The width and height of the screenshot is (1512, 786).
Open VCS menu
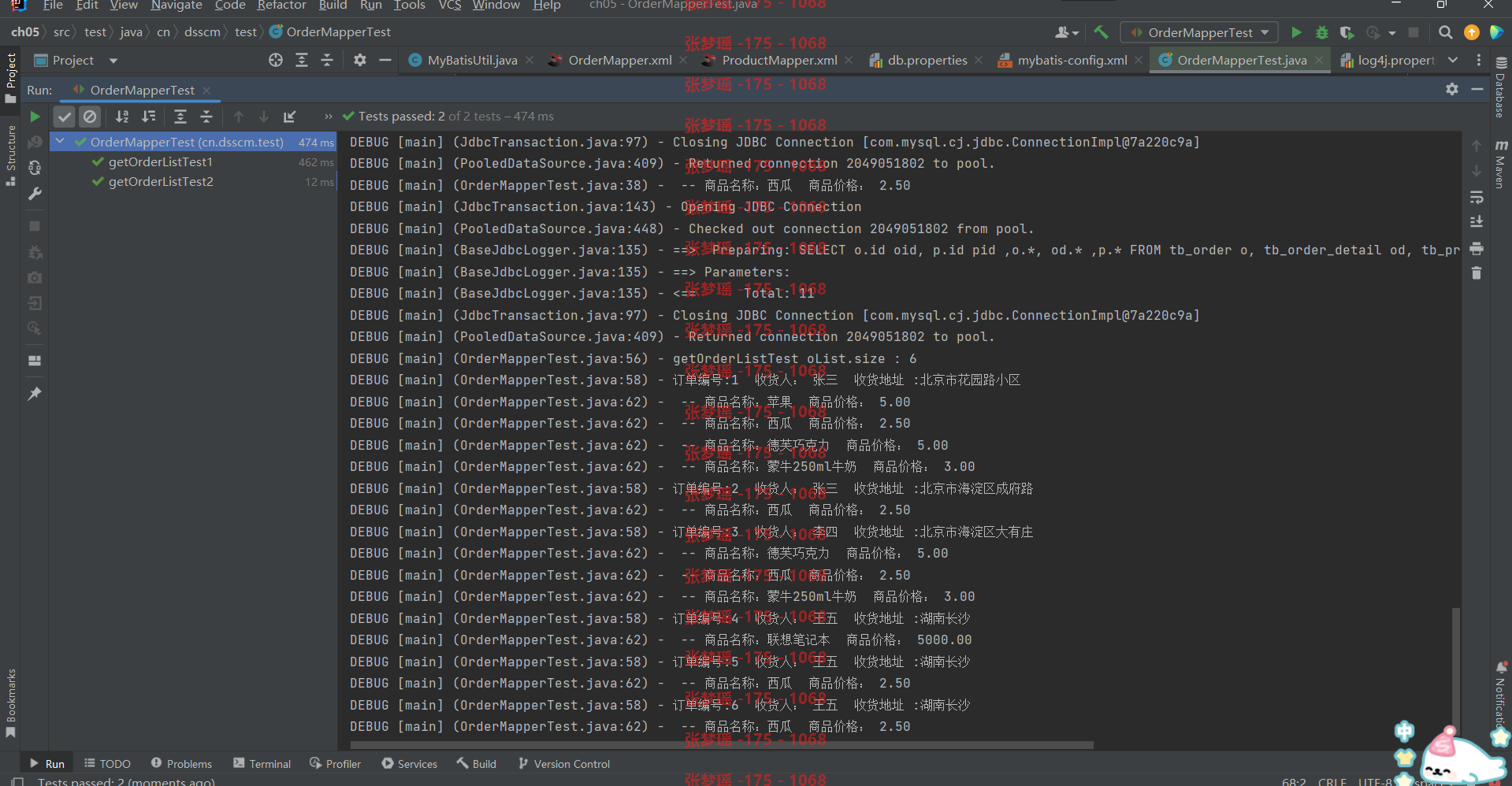click(450, 6)
